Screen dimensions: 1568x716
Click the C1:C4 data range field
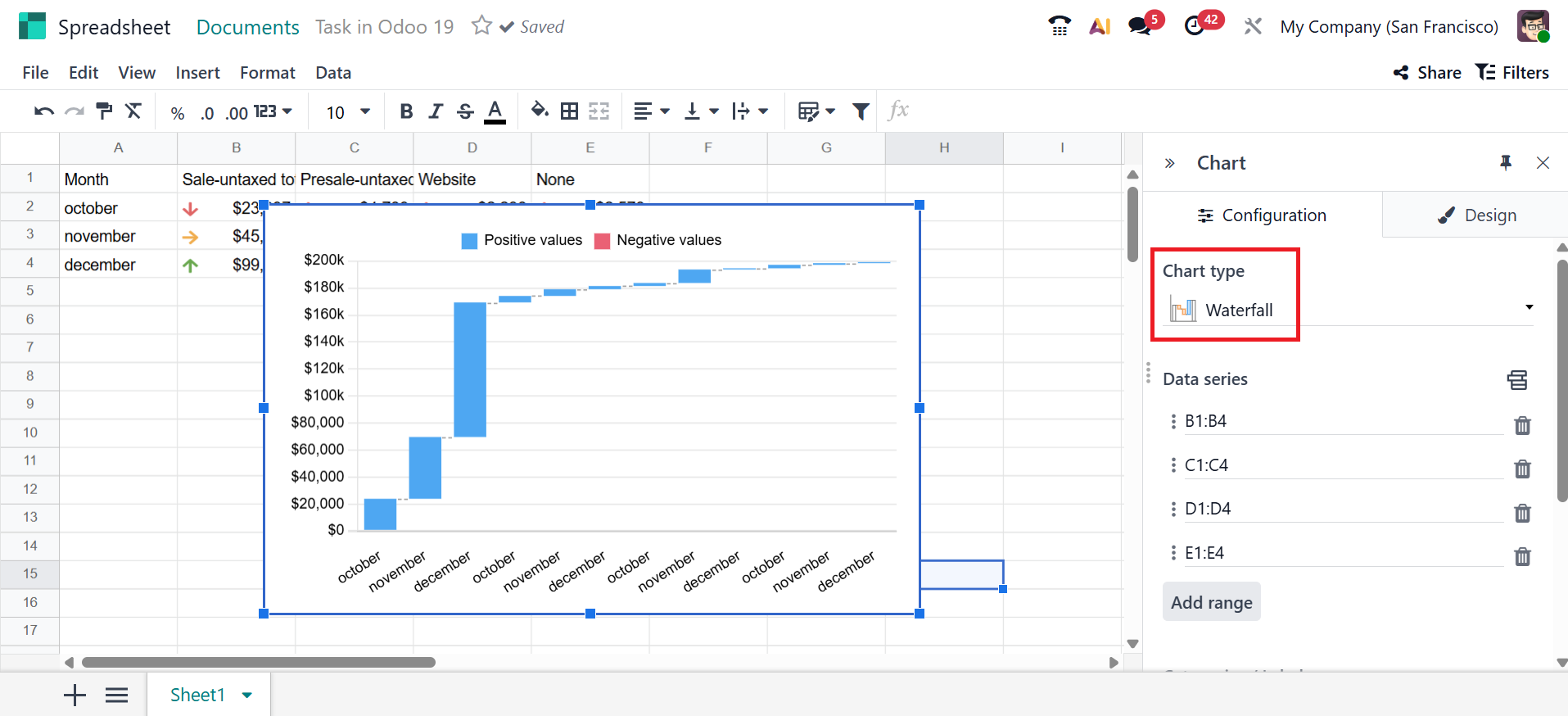click(x=1343, y=465)
